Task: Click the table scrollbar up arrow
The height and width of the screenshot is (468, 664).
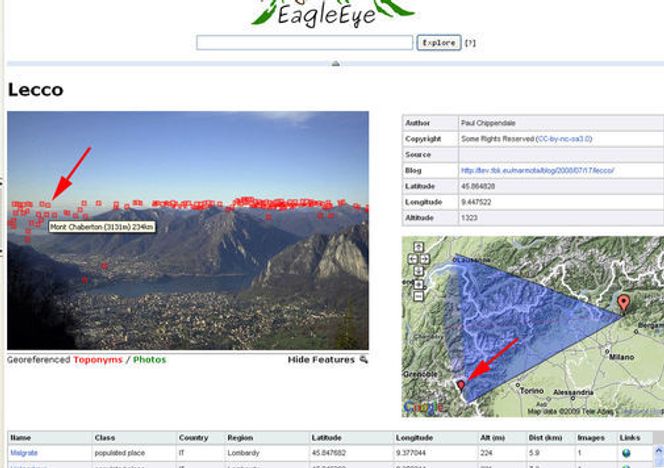Action: (659, 451)
